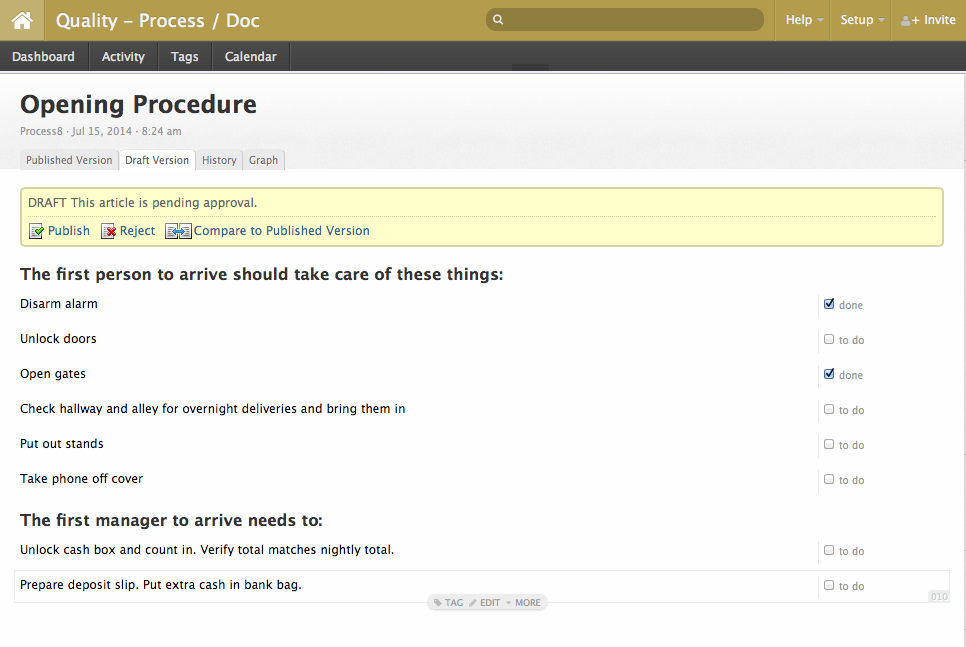
Task: Click the magnifier icon in search bar
Action: (x=499, y=20)
